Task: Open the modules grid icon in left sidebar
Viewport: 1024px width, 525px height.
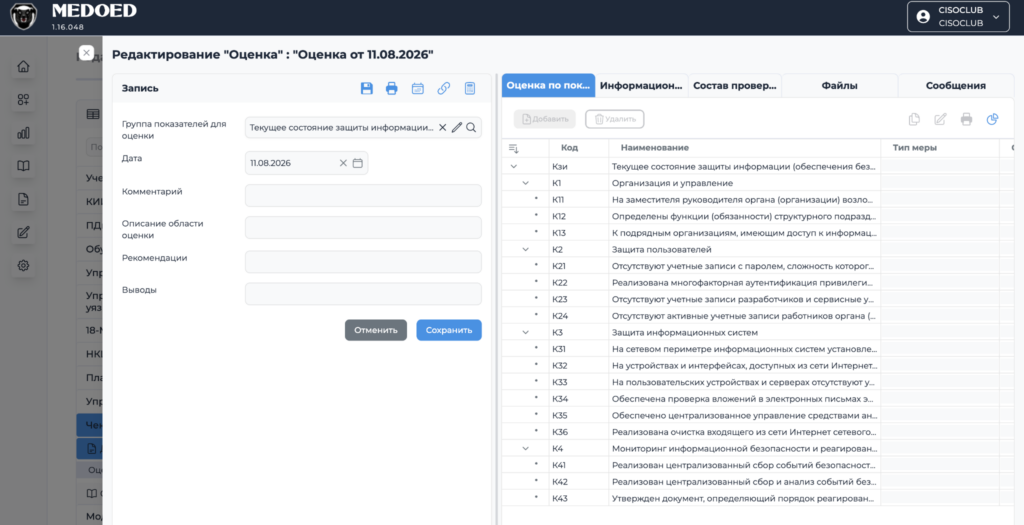Action: tap(24, 100)
